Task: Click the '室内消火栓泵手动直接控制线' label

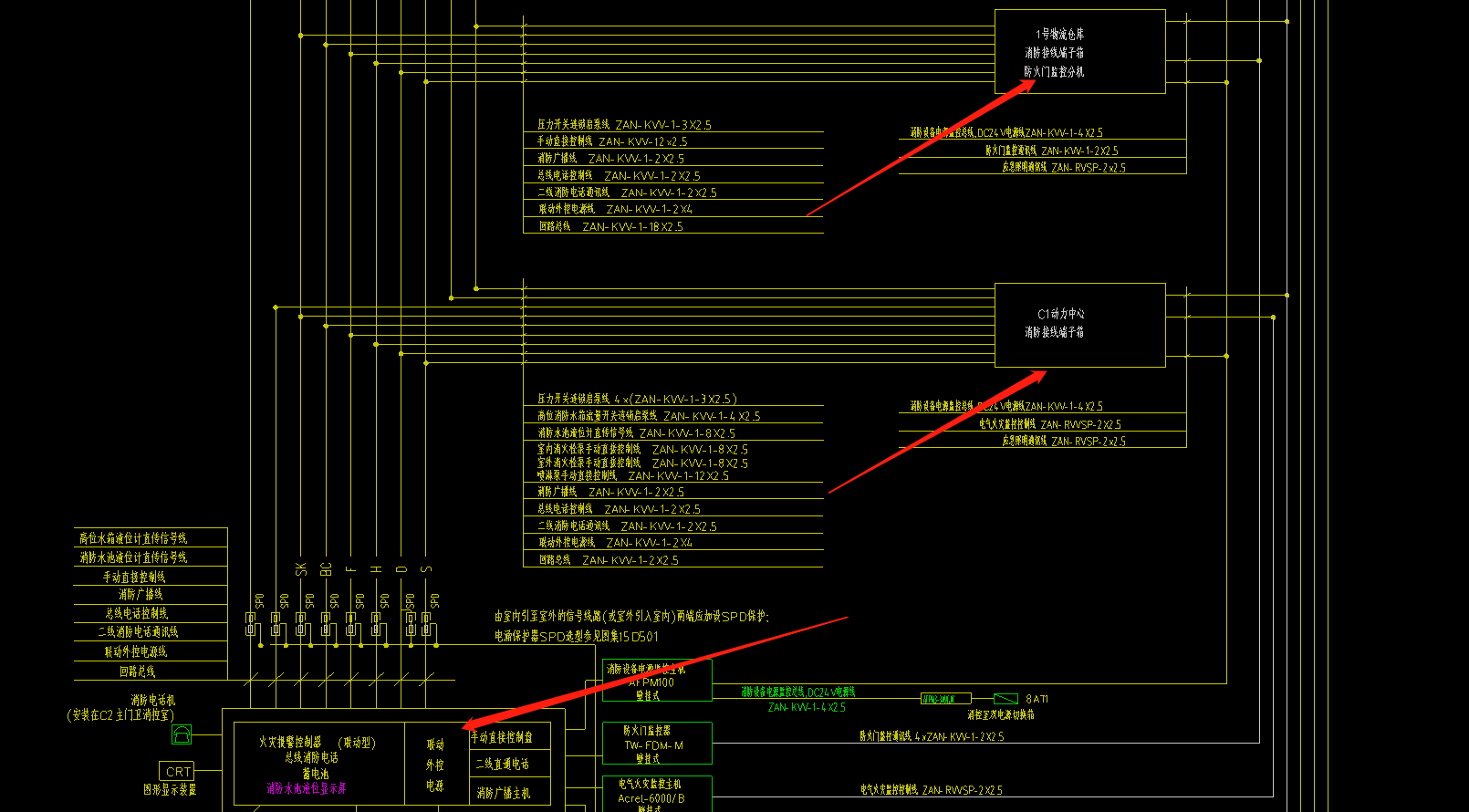Action: pos(589,450)
